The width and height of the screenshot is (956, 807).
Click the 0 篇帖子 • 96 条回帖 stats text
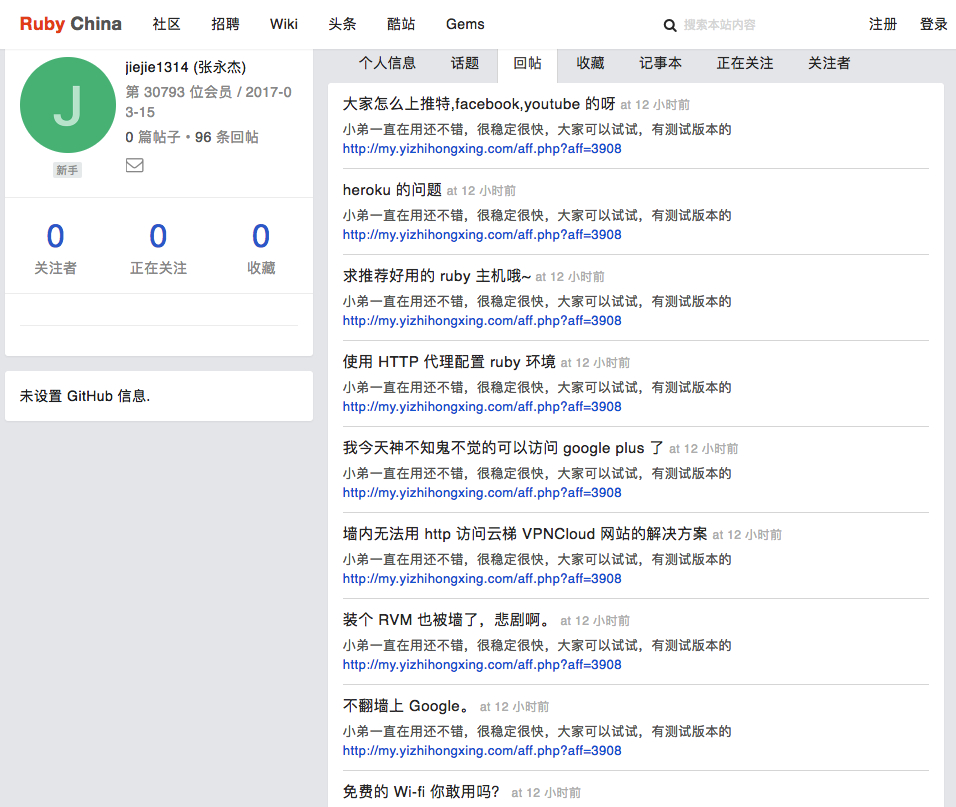coord(192,137)
